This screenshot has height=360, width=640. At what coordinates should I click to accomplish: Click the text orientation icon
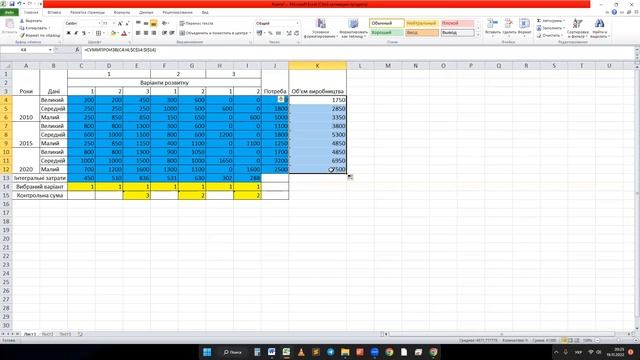pyautogui.click(x=164, y=24)
